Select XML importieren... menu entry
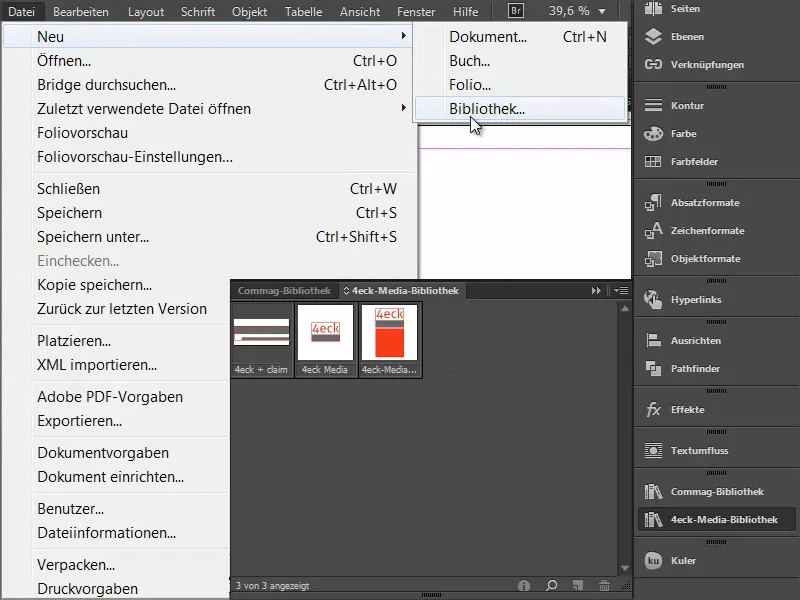800x600 pixels. pyautogui.click(x=117, y=365)
